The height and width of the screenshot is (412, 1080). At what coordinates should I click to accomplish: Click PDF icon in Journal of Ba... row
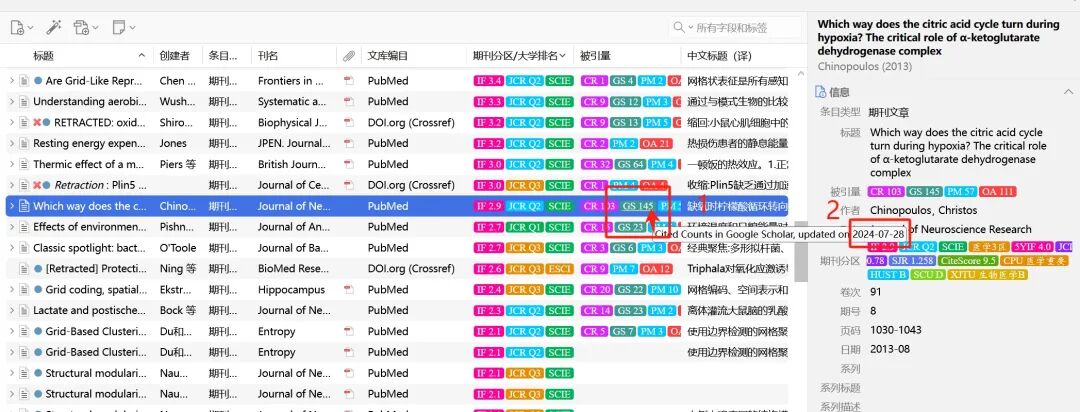[x=349, y=247]
